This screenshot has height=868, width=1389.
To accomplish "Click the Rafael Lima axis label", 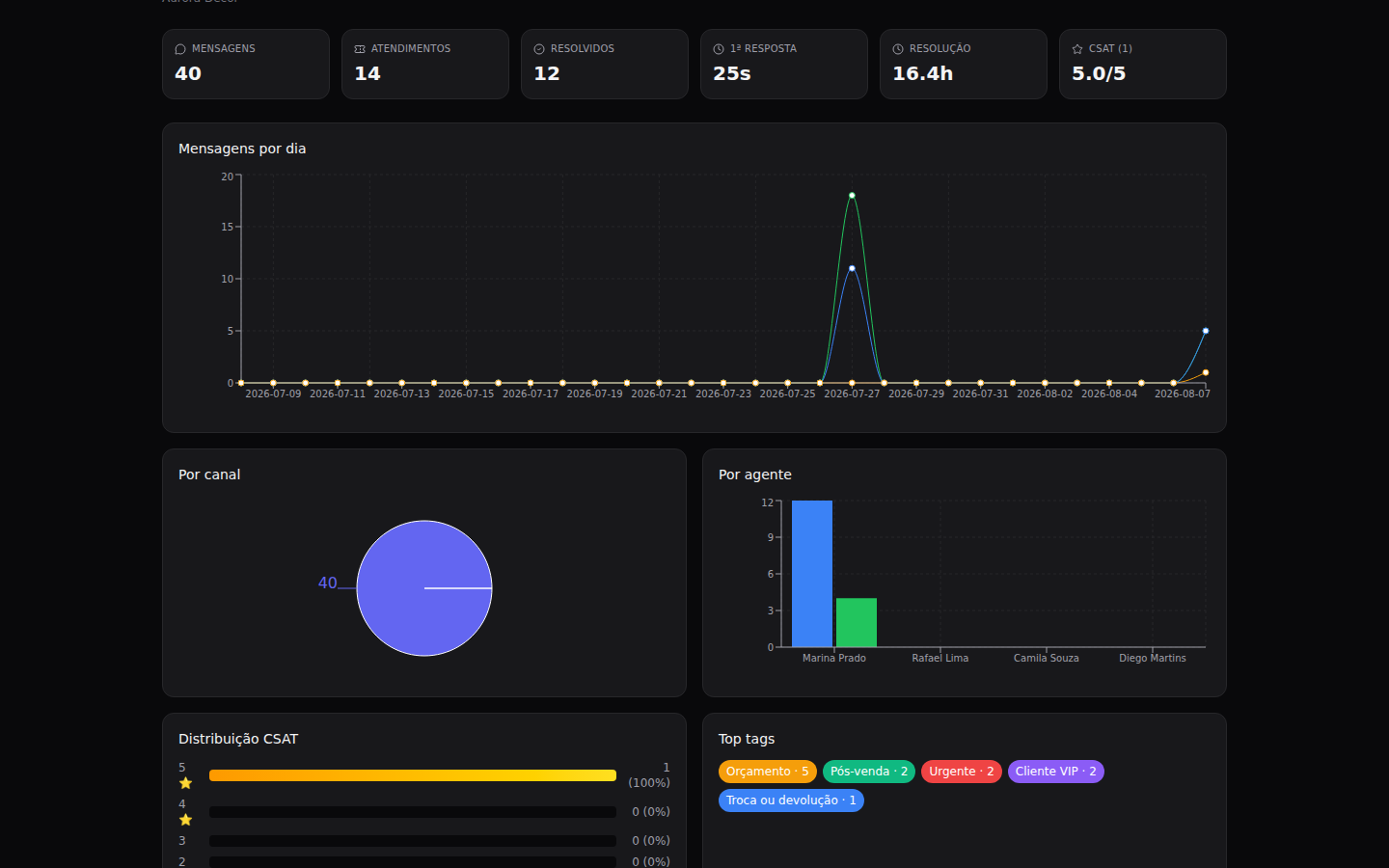I will coord(940,658).
